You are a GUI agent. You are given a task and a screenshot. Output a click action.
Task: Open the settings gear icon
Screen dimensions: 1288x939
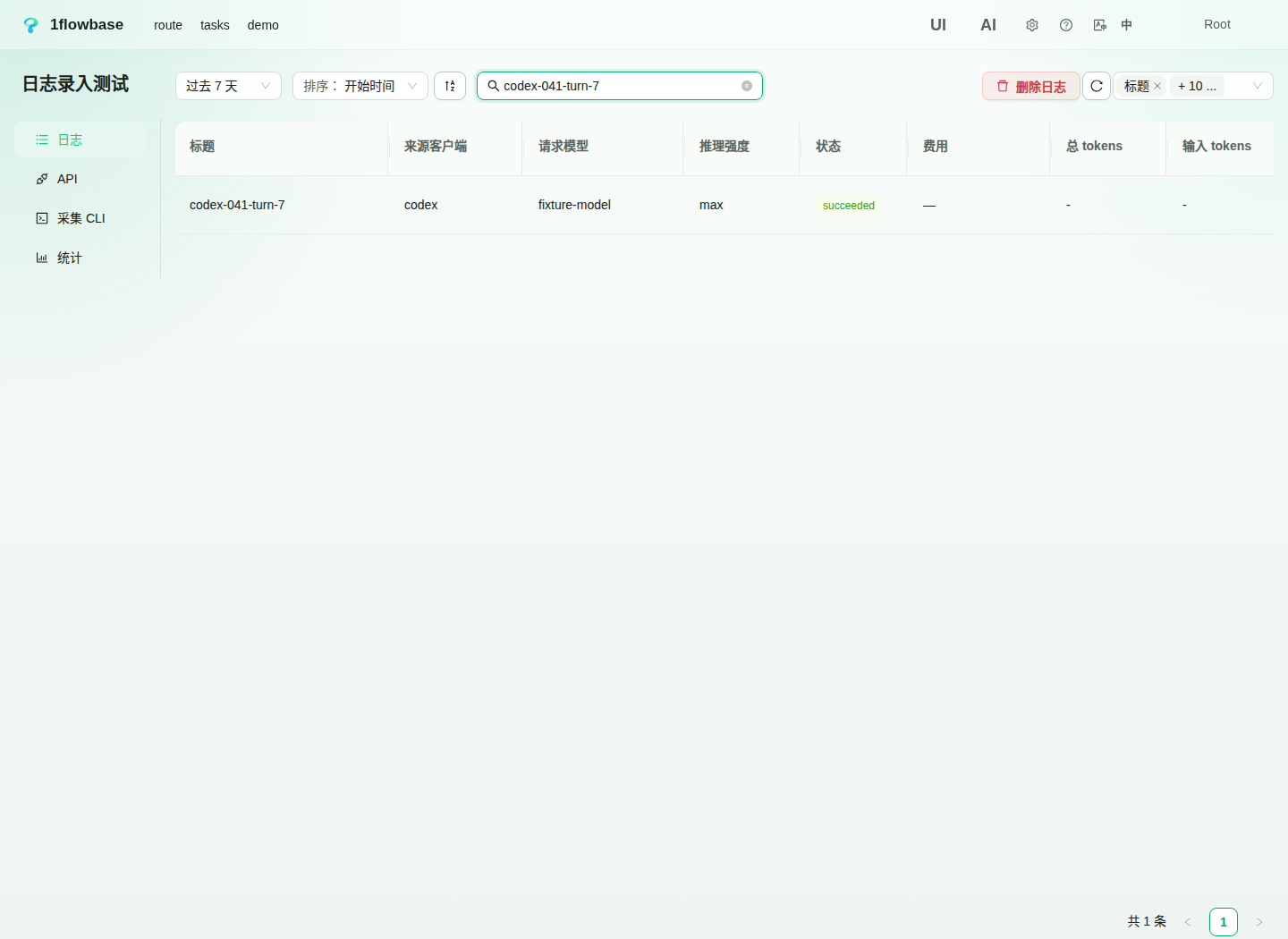pos(1032,25)
